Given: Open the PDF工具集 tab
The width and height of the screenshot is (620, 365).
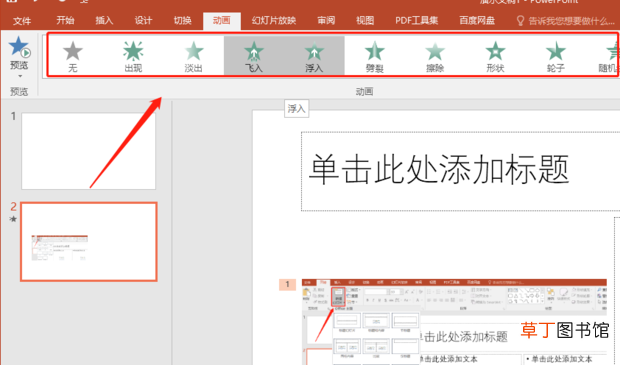Looking at the screenshot, I should pos(416,21).
